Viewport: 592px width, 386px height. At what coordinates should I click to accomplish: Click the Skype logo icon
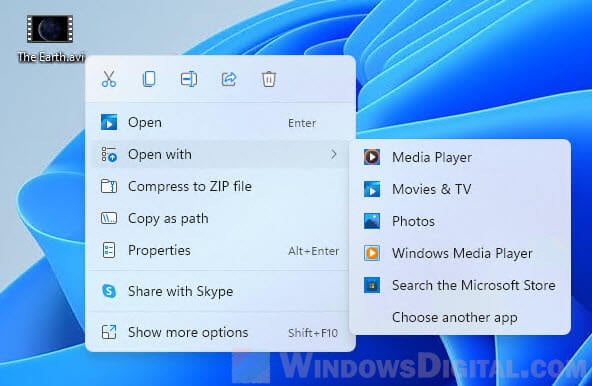(109, 291)
